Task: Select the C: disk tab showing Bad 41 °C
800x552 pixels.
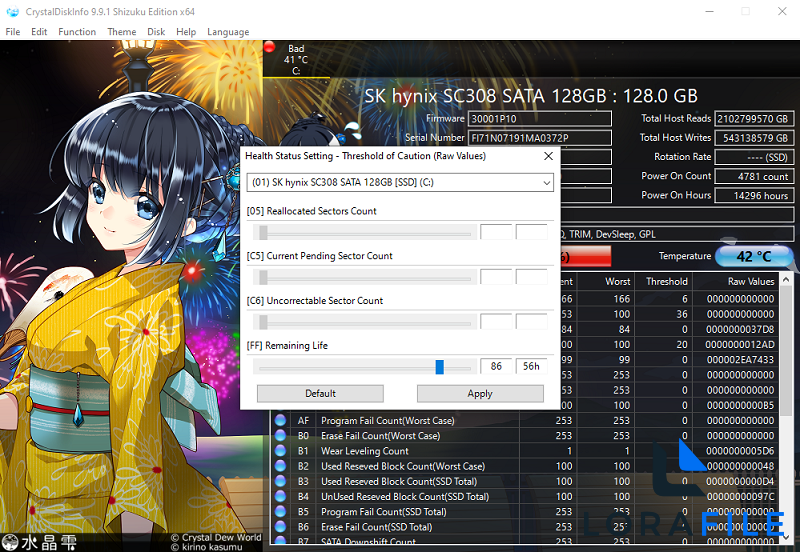Action: click(x=296, y=59)
